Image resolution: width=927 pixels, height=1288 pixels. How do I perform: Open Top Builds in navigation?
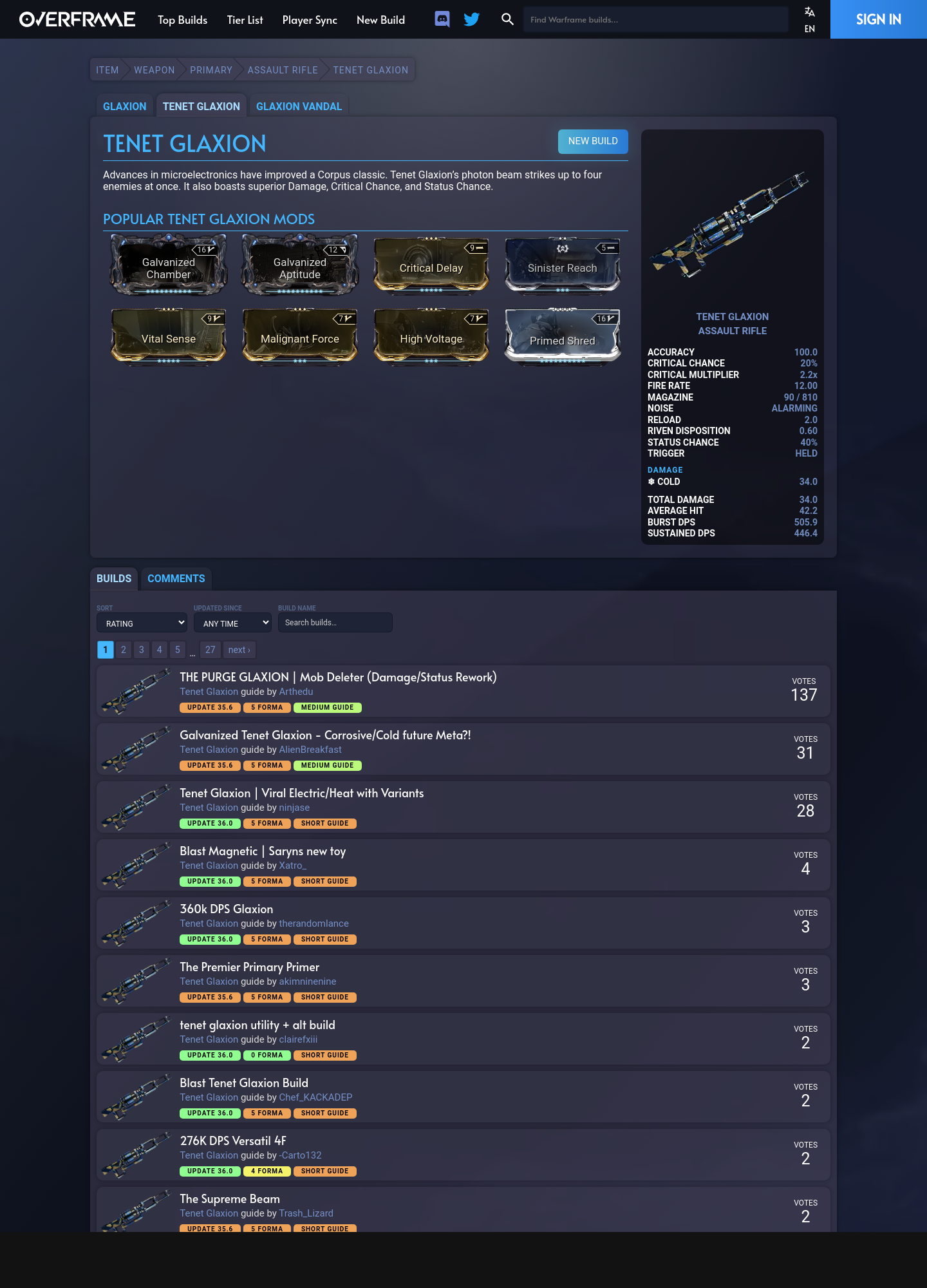tap(183, 20)
